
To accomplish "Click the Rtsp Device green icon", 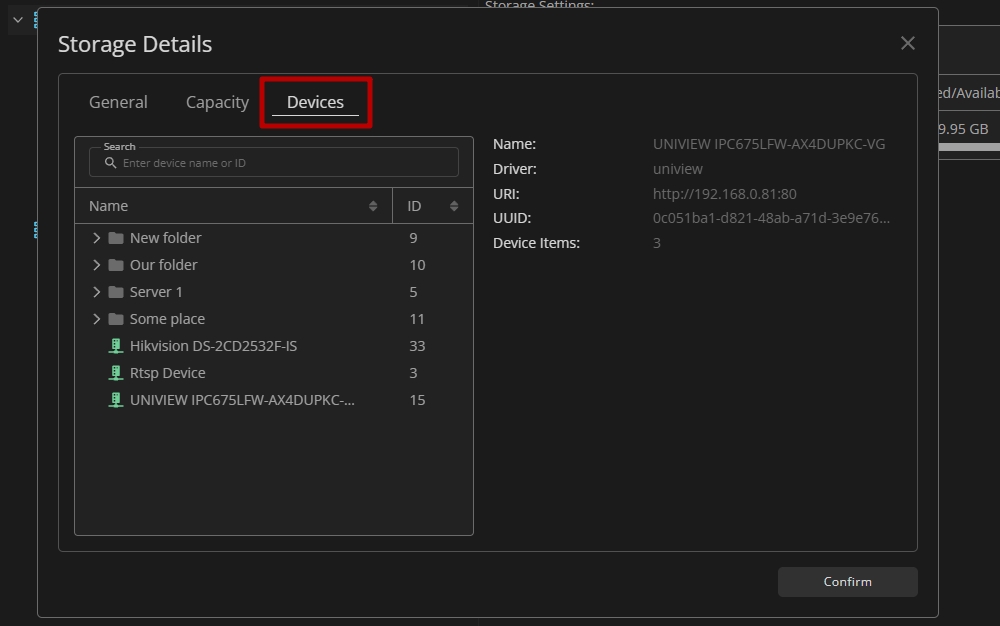I will coord(115,373).
